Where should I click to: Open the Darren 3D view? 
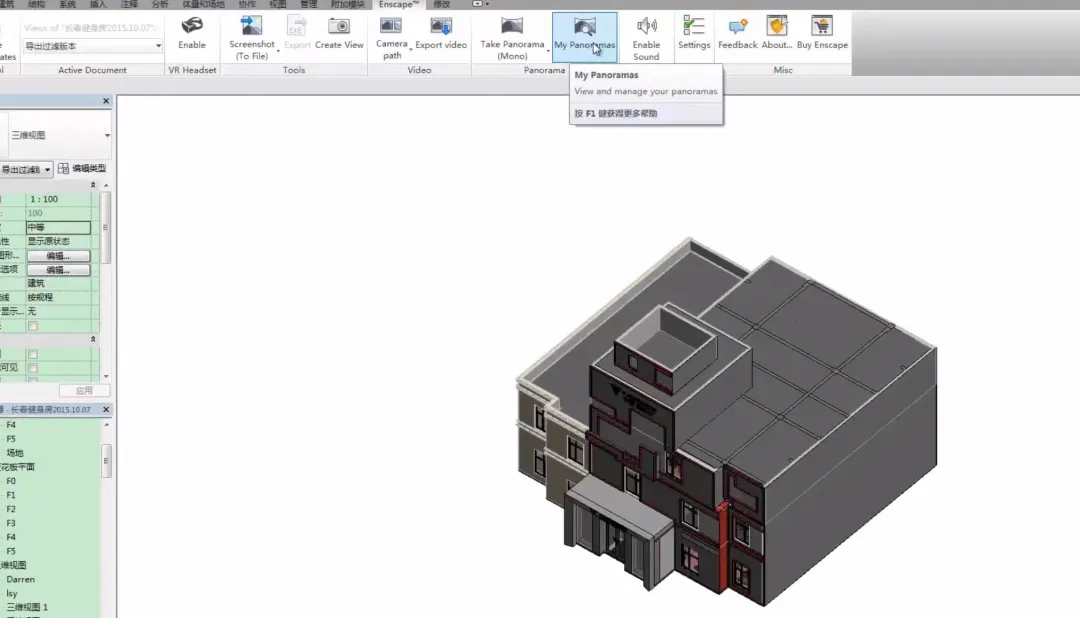pos(21,579)
